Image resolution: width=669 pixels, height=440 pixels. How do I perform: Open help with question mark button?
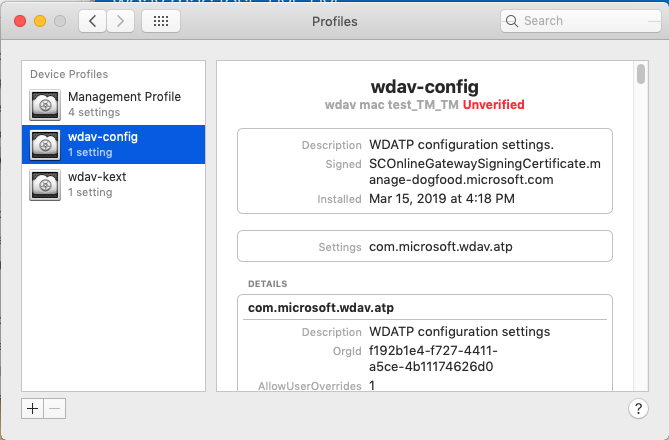(638, 408)
